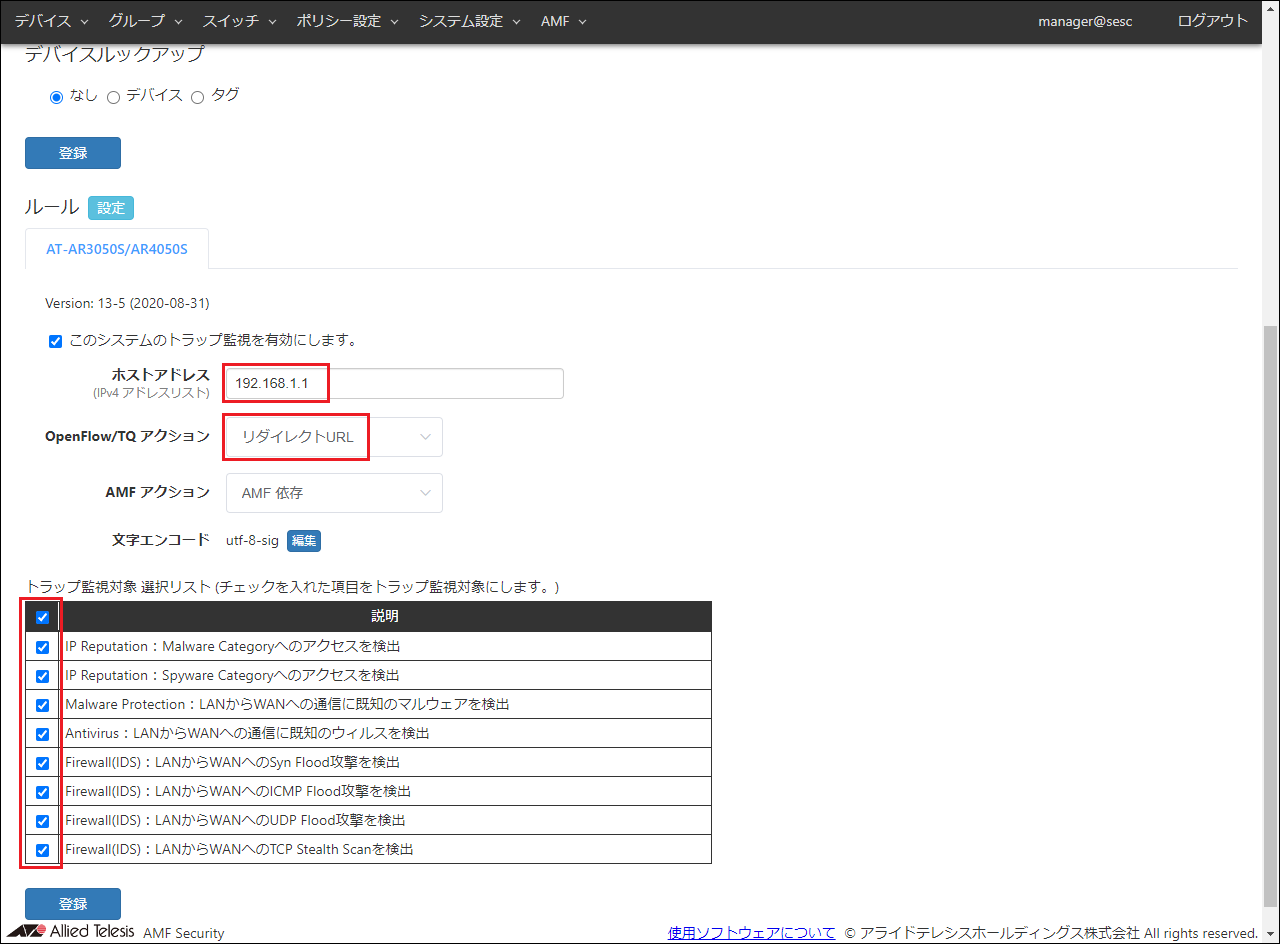Click the Allied Telesis logo

coord(70,932)
